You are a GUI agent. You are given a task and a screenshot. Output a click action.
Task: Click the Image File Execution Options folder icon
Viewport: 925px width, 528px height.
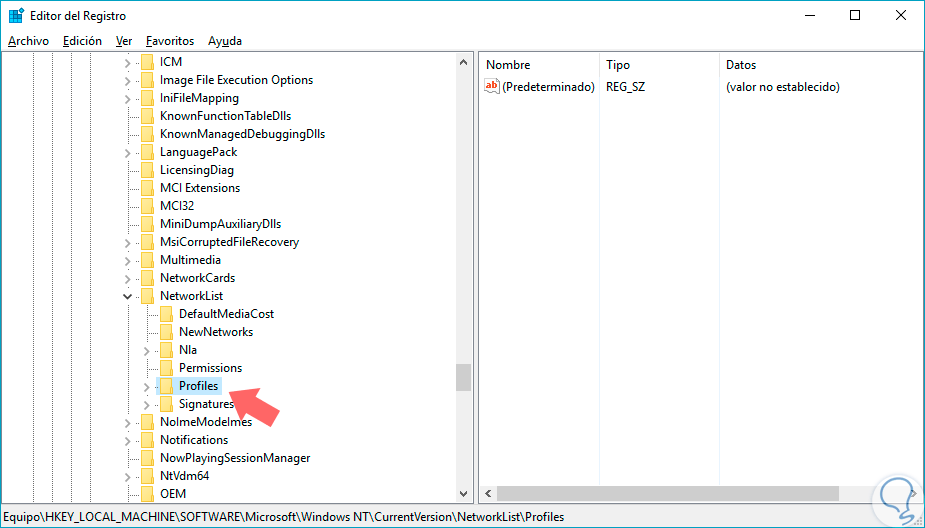pyautogui.click(x=147, y=80)
